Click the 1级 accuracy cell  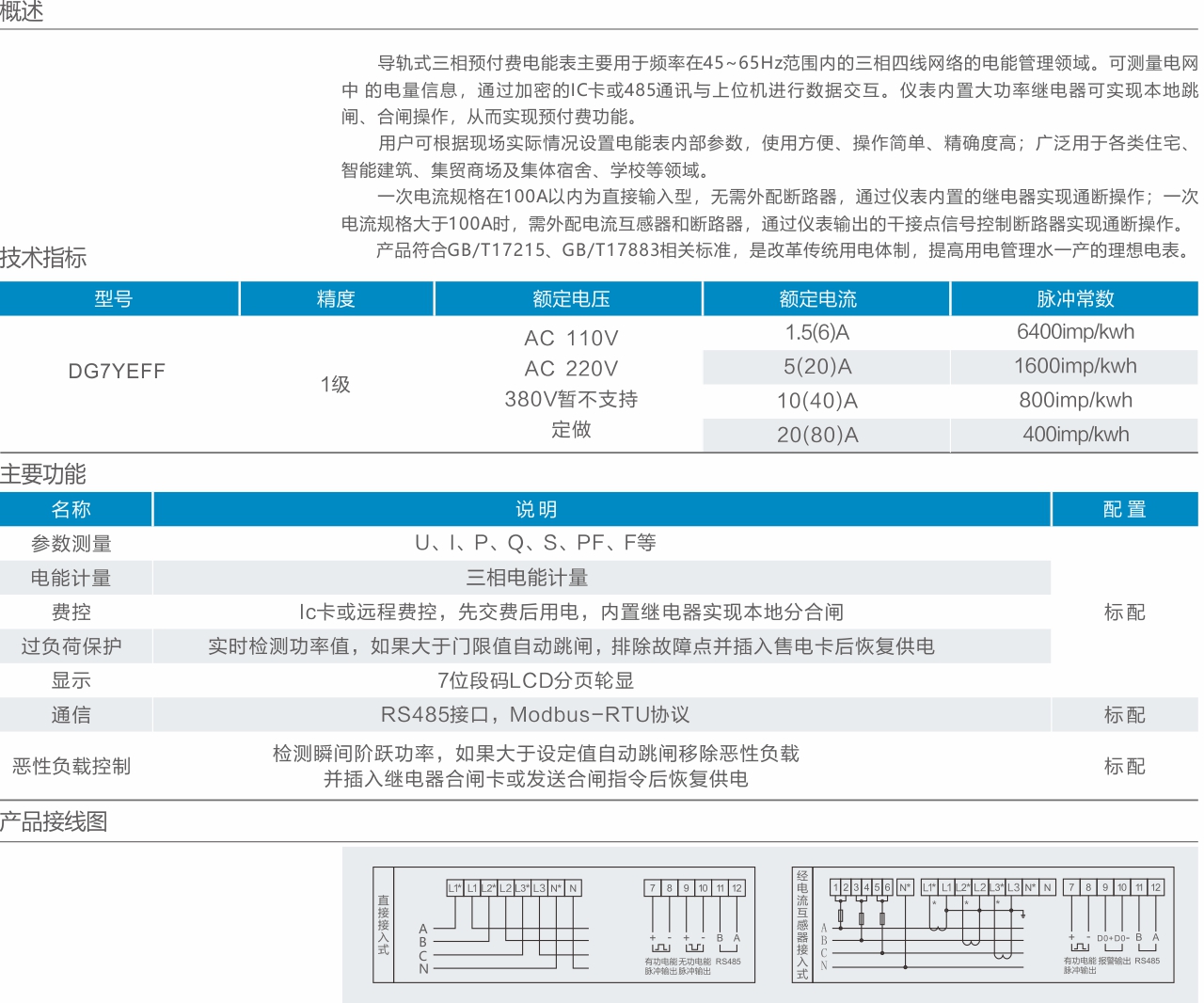336,384
